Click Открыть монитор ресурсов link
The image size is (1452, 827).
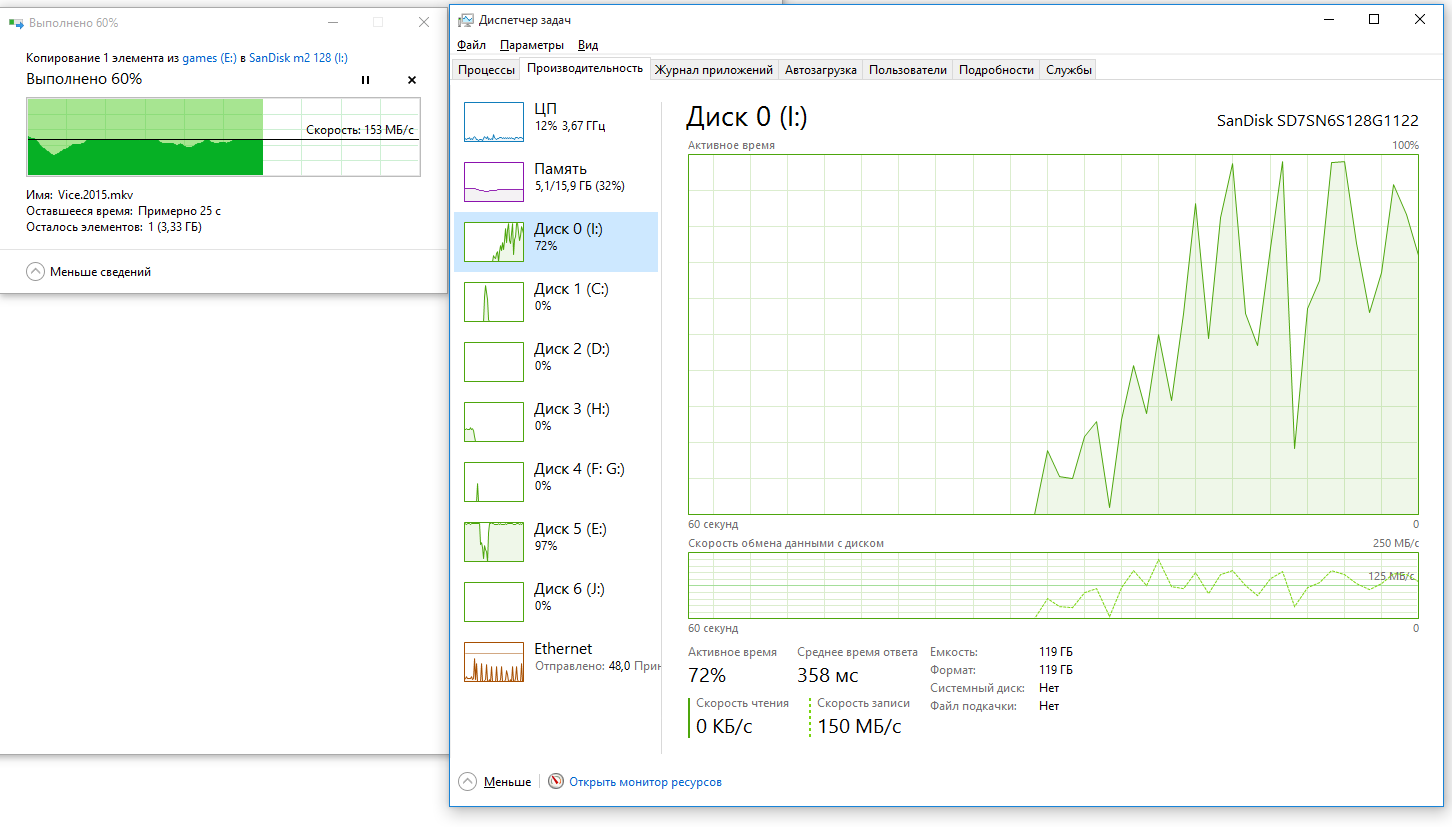pos(645,782)
